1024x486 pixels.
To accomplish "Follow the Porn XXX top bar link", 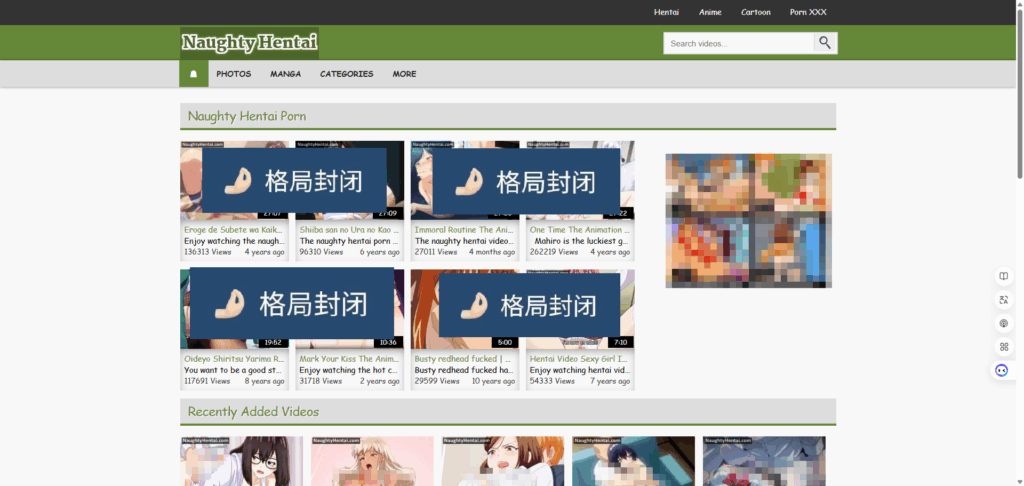I will coord(808,12).
